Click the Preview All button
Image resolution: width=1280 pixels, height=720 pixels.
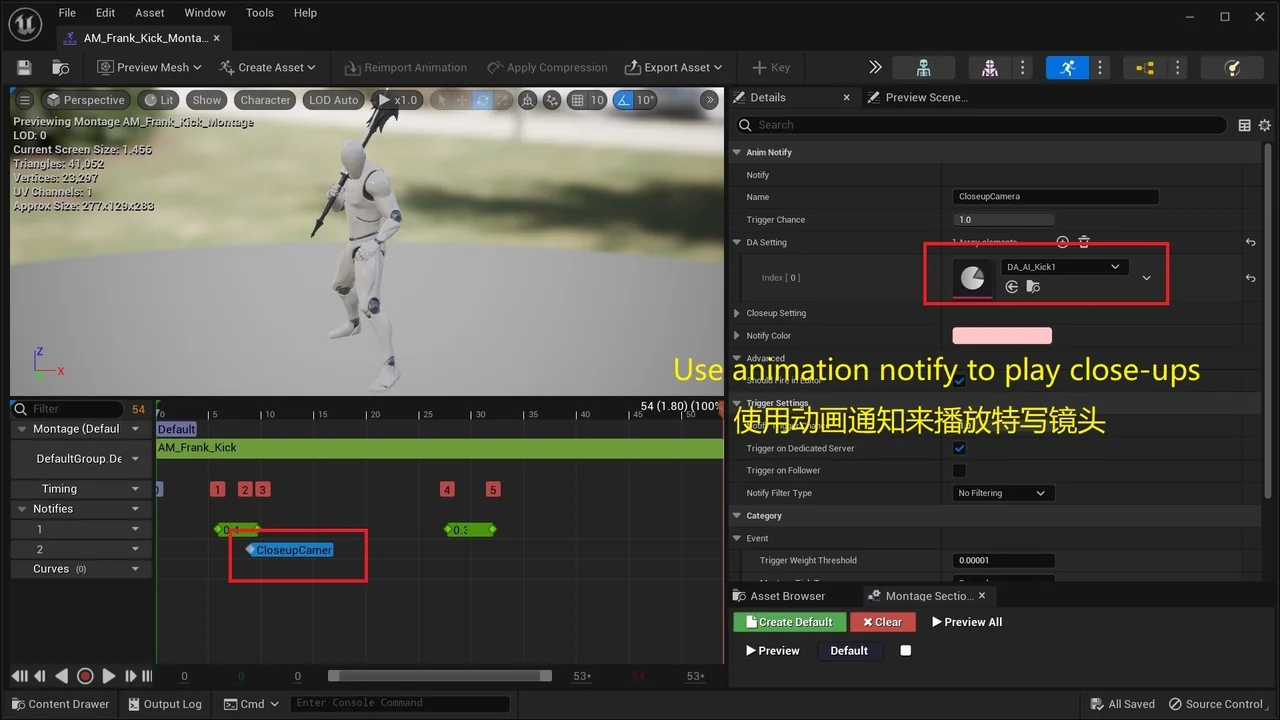[x=966, y=622]
